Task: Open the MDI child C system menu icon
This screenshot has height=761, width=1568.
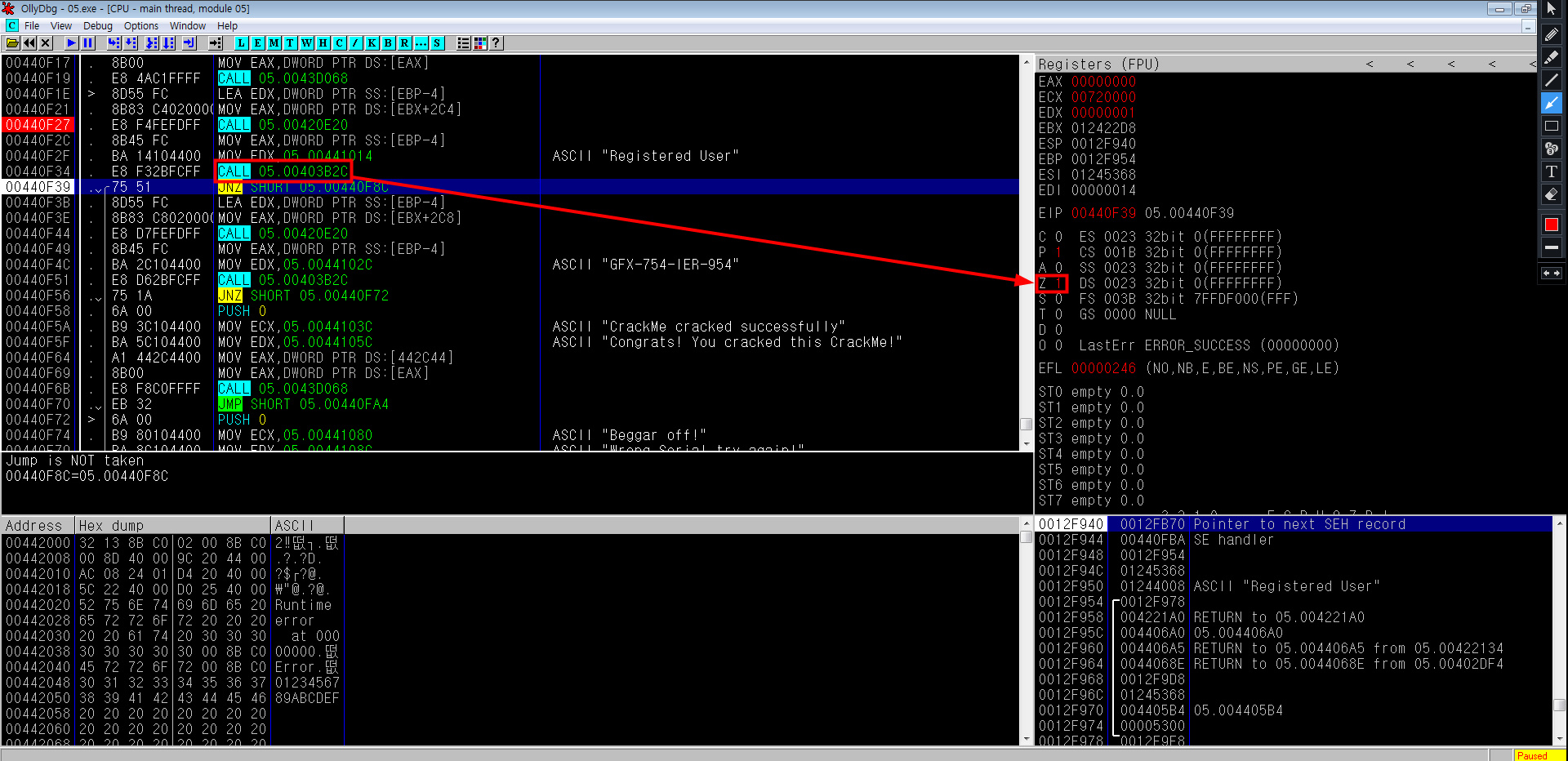Action: coord(12,26)
